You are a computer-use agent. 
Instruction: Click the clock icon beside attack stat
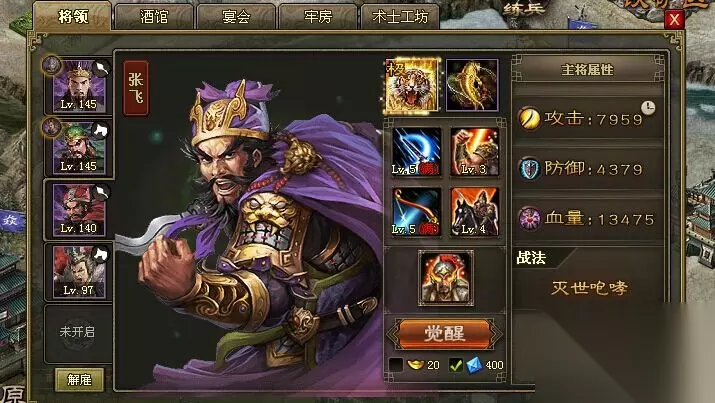pos(648,108)
